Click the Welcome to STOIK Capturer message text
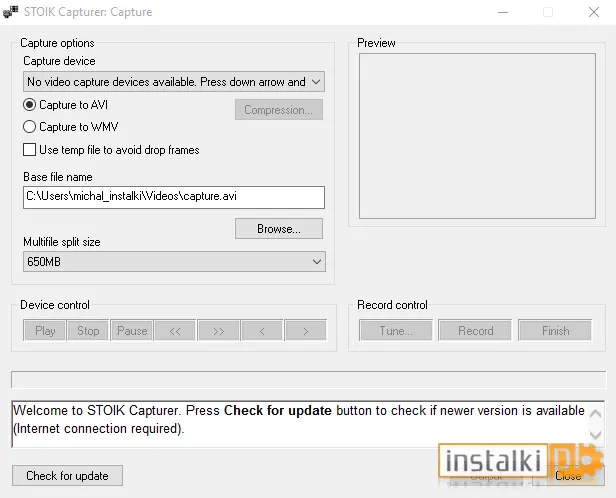The height and width of the screenshot is (498, 616). [x=299, y=419]
